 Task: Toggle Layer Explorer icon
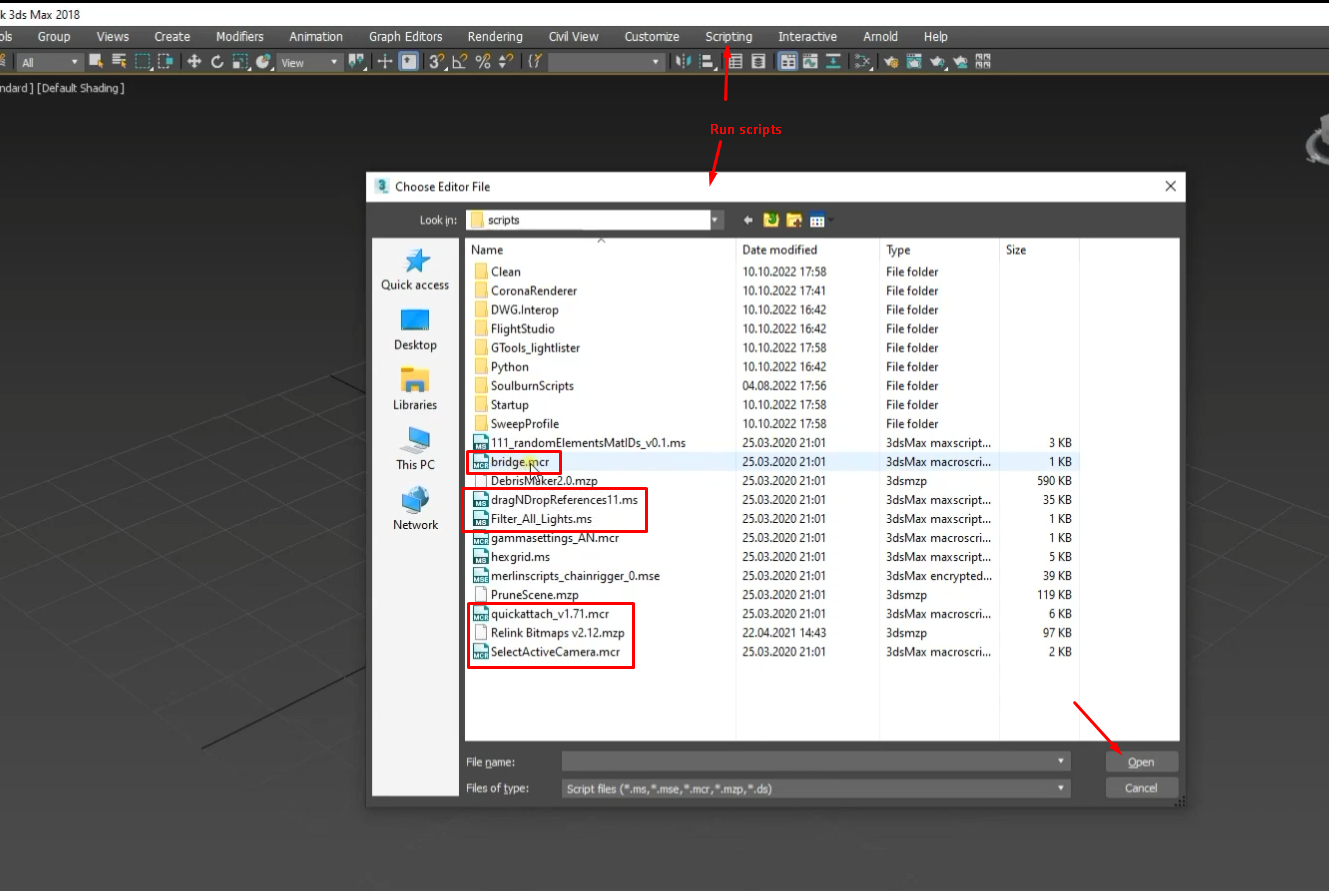click(759, 62)
